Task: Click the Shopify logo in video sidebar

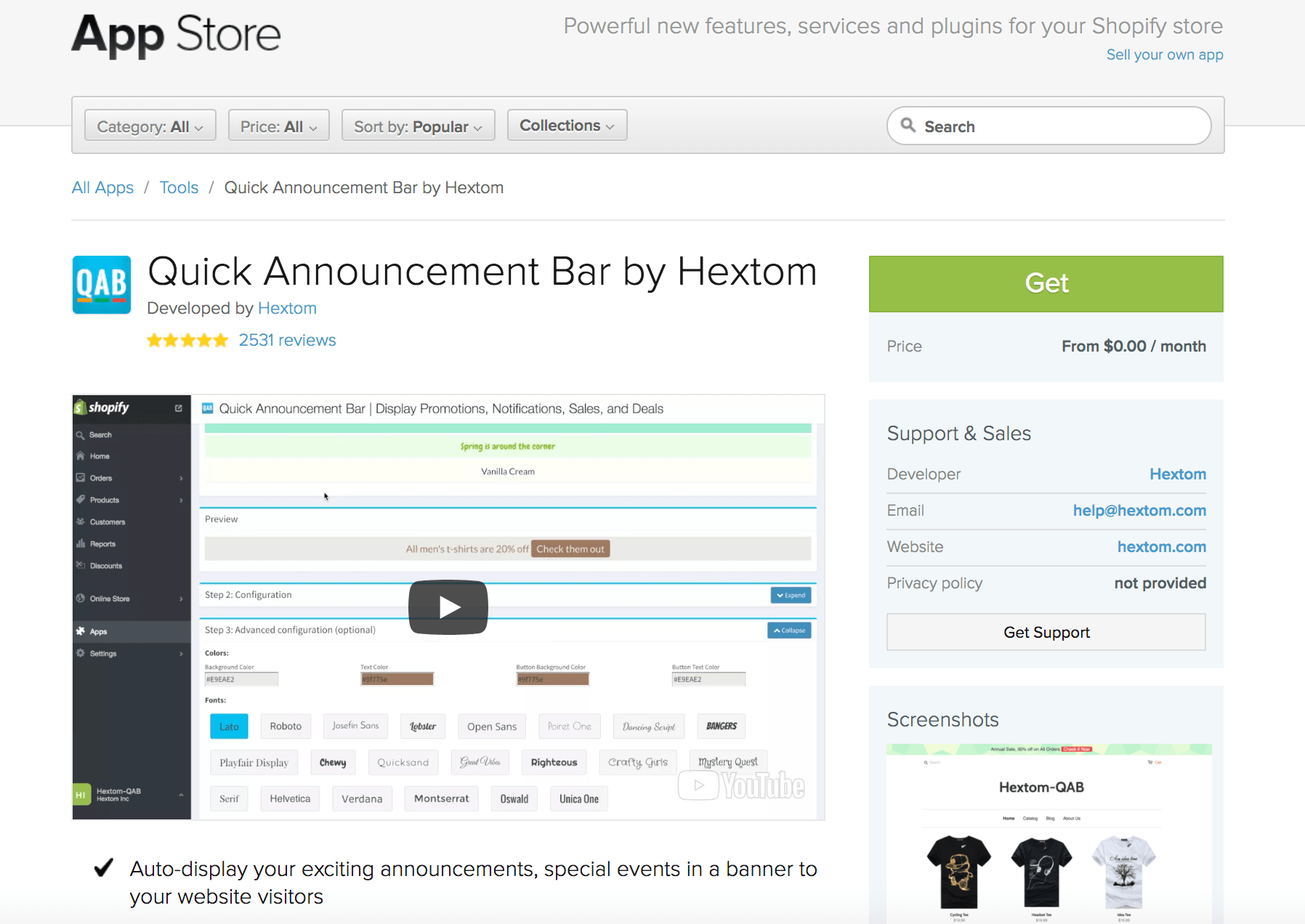Action: click(x=102, y=408)
